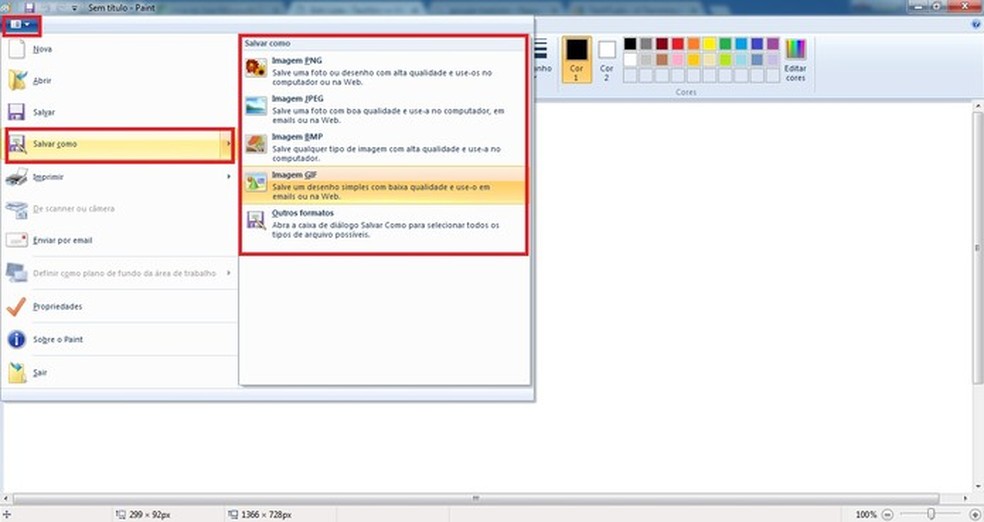The width and height of the screenshot is (984, 522).
Task: Pick the orange color swatch
Action: pos(693,43)
